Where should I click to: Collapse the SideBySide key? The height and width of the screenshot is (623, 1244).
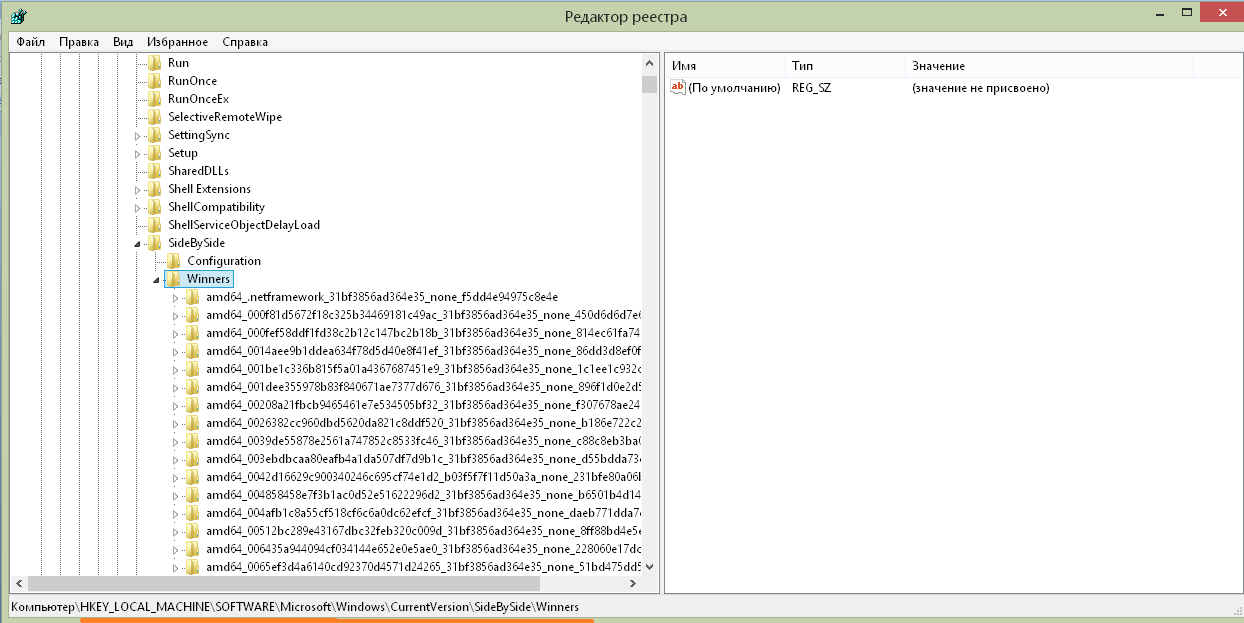[x=138, y=243]
